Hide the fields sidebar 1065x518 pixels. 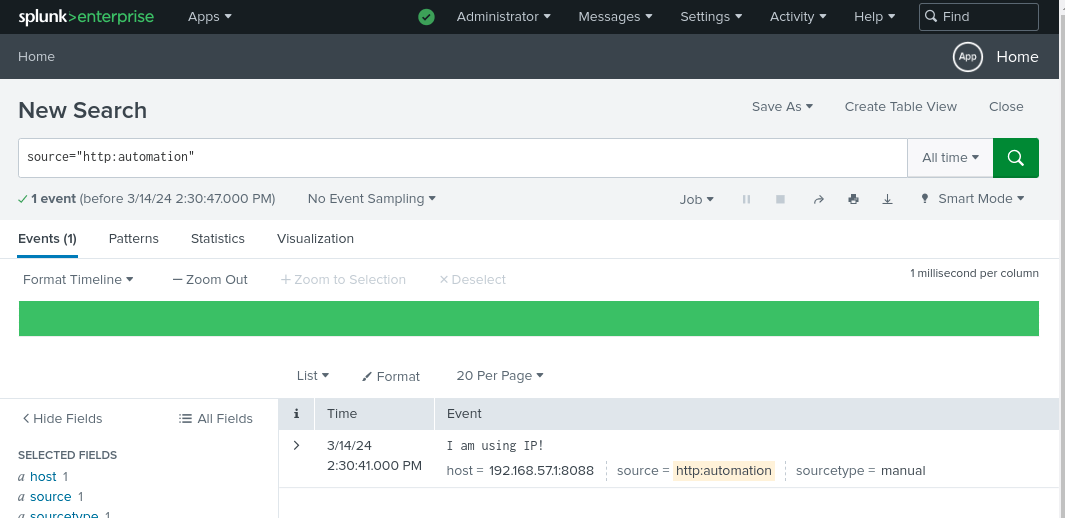coord(62,418)
